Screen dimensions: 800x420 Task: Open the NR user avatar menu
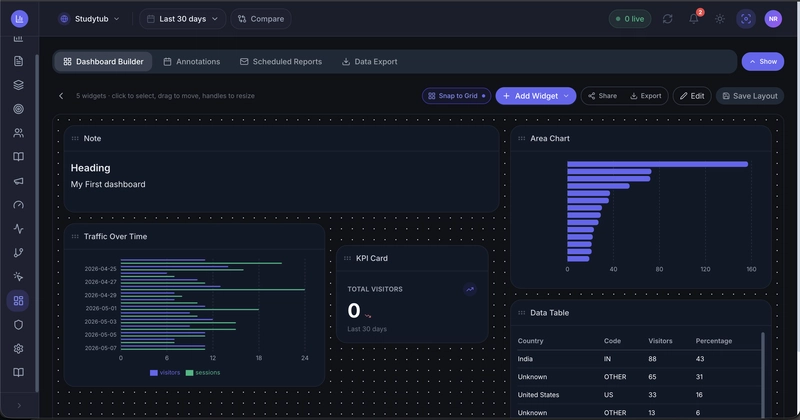(x=773, y=19)
